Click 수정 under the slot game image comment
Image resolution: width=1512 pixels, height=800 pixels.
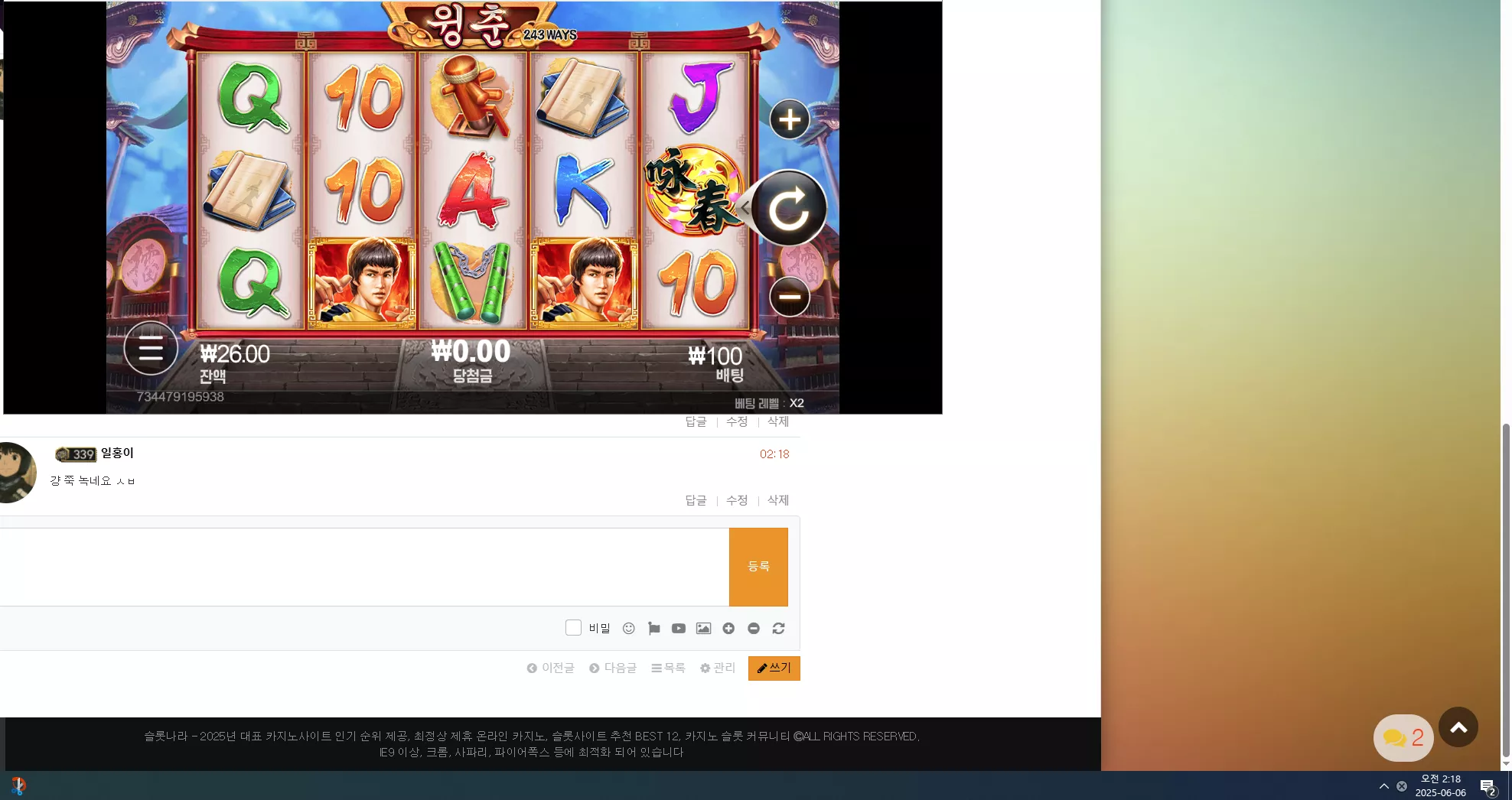(737, 421)
